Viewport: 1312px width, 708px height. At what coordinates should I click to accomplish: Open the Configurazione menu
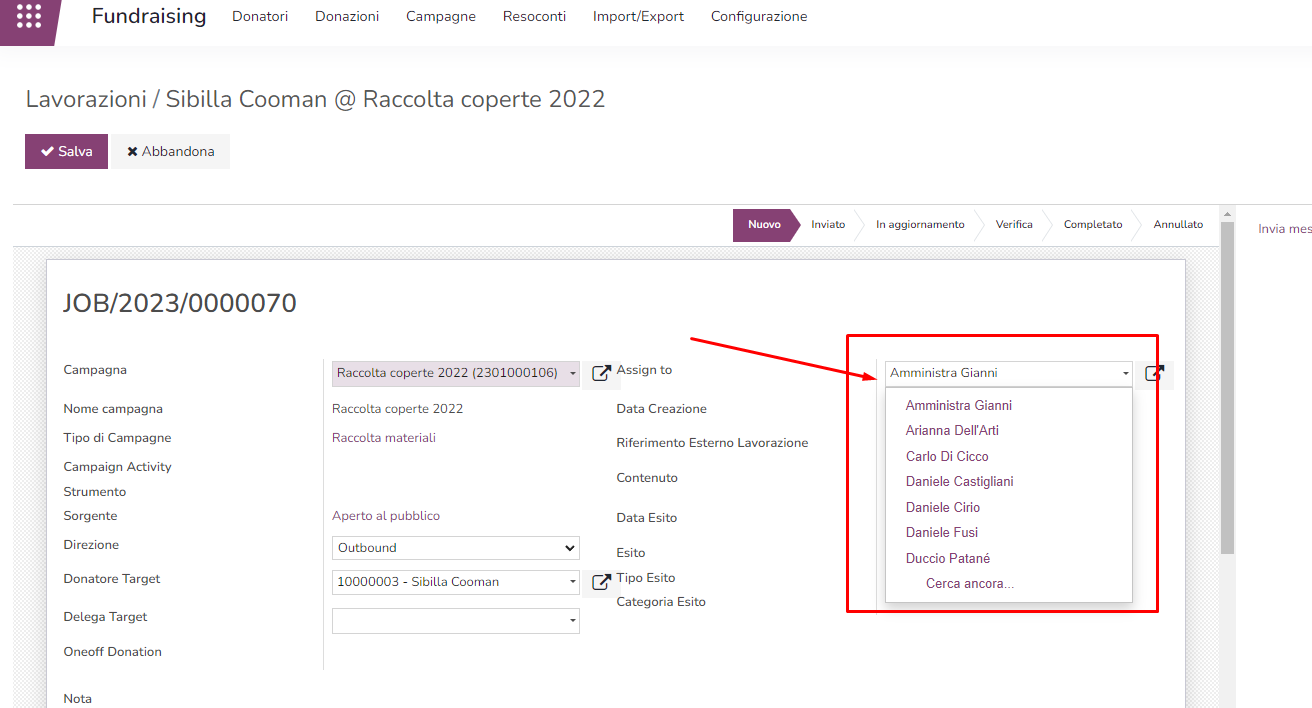758,17
